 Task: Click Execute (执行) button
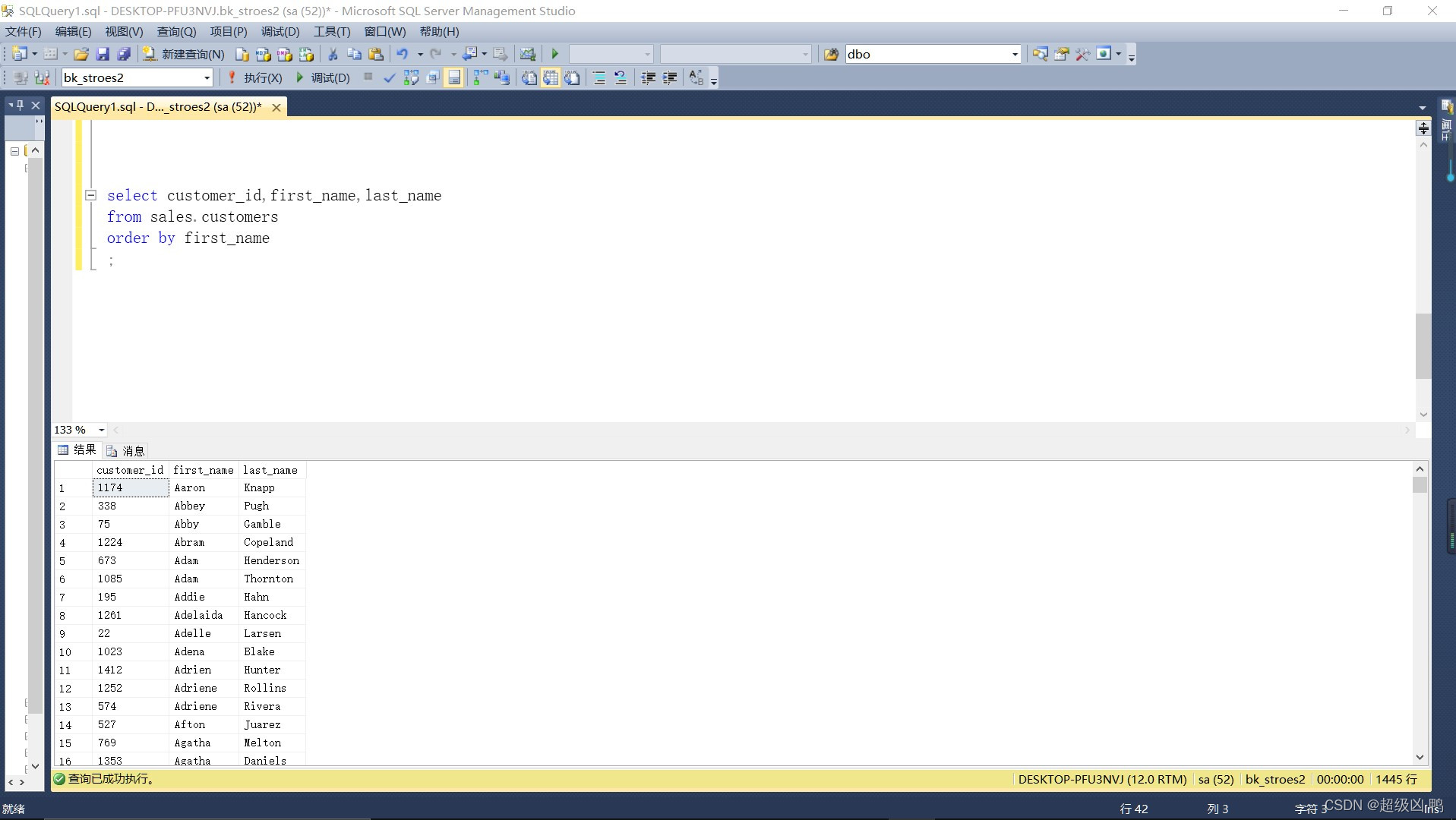[255, 77]
